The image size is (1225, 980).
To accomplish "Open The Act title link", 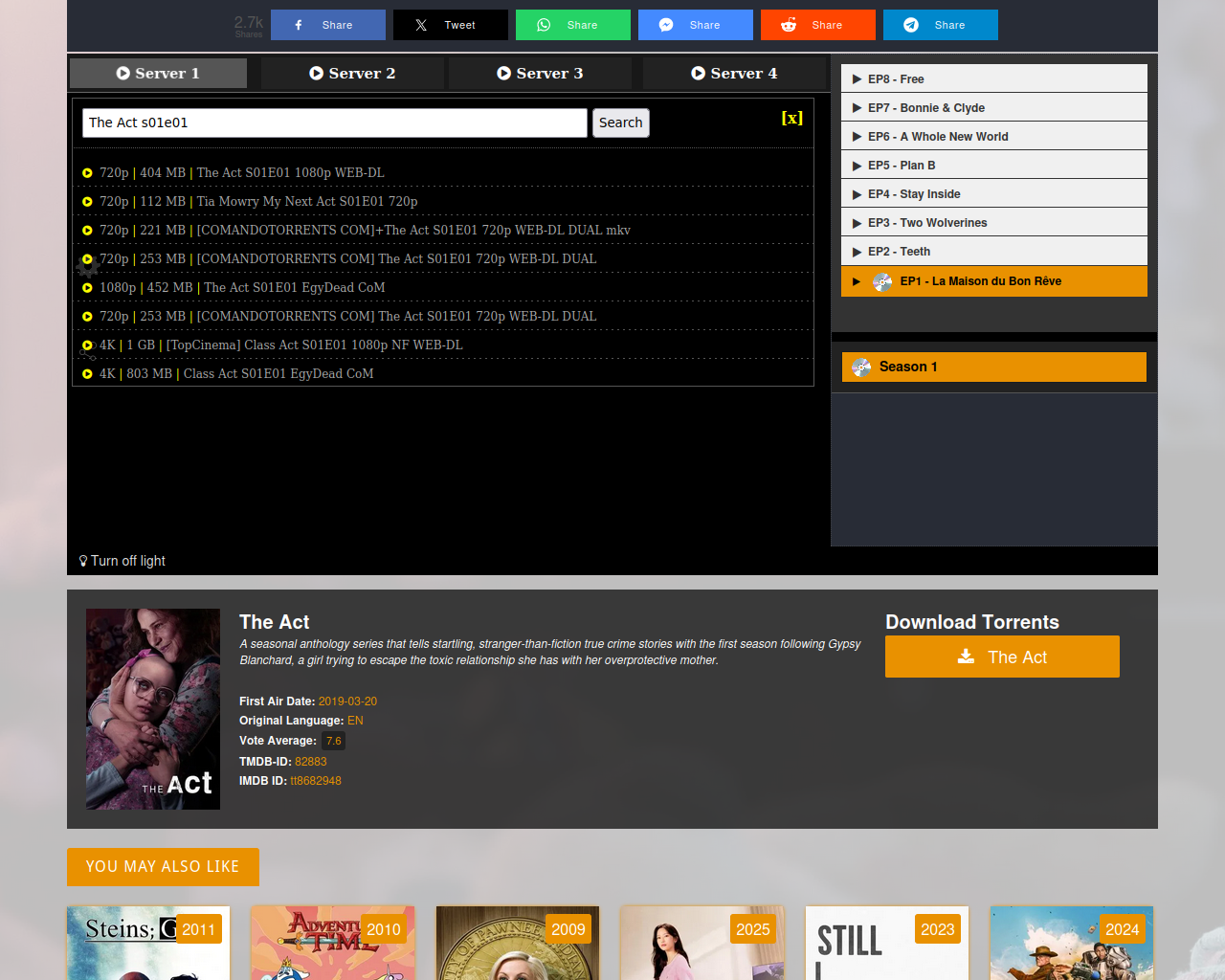I will (x=275, y=622).
